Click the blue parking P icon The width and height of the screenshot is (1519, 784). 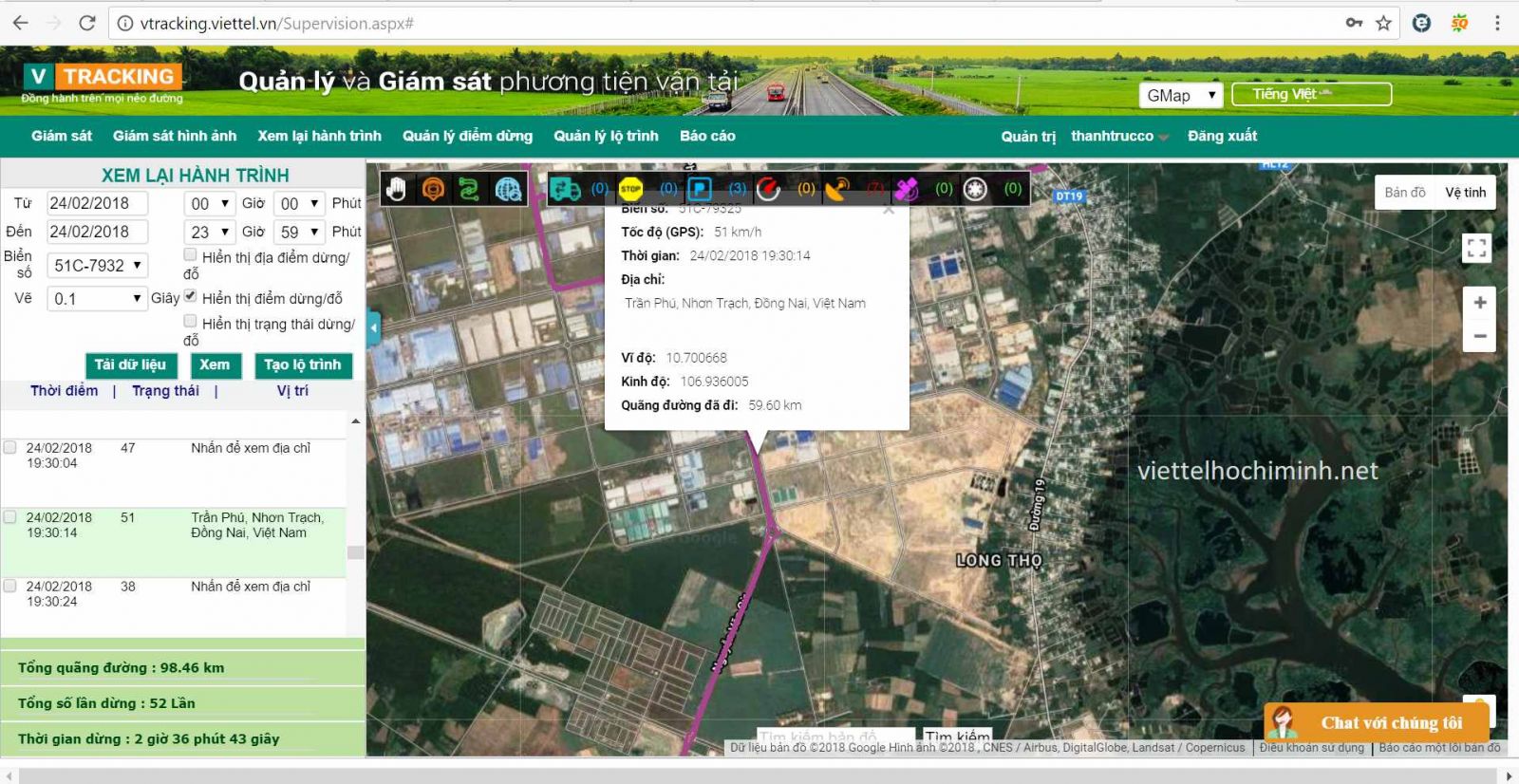coord(700,189)
